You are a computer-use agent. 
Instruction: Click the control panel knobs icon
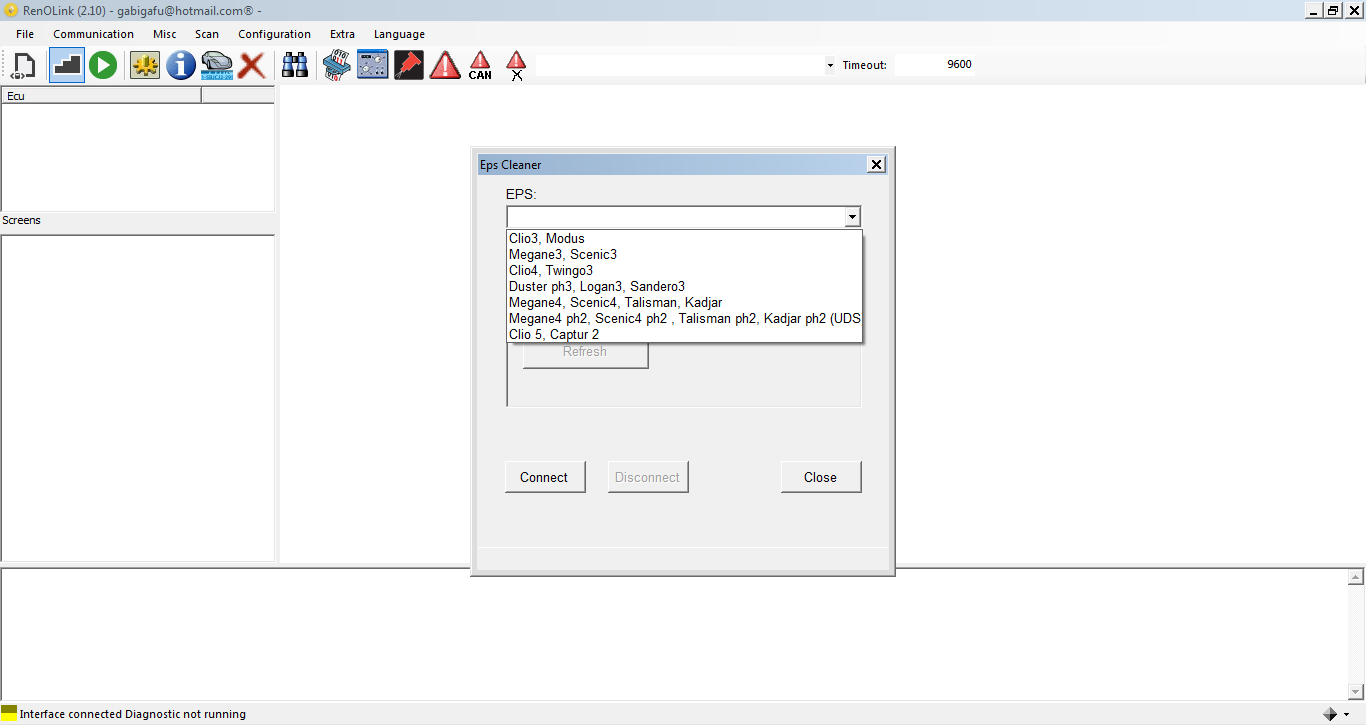click(373, 66)
